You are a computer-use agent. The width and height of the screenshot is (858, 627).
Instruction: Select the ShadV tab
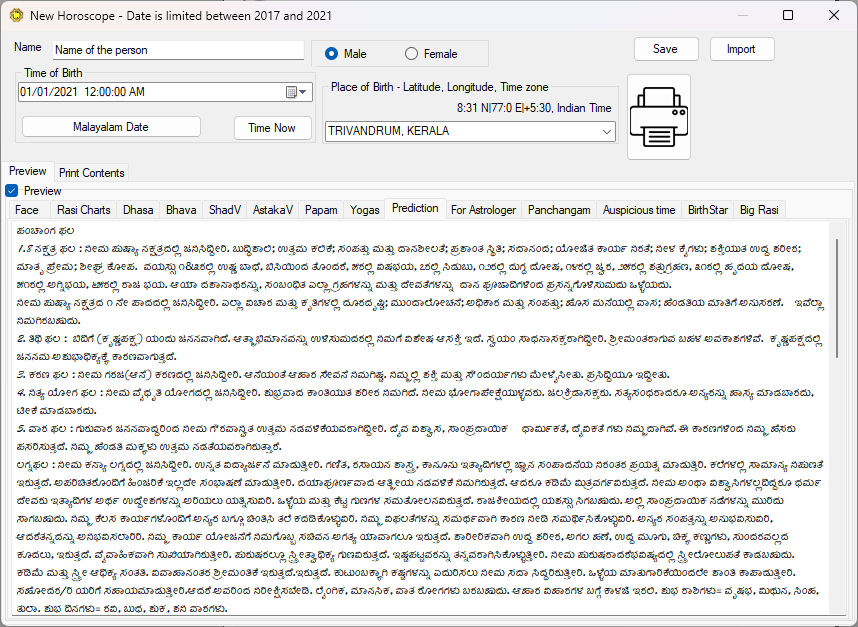click(x=225, y=210)
